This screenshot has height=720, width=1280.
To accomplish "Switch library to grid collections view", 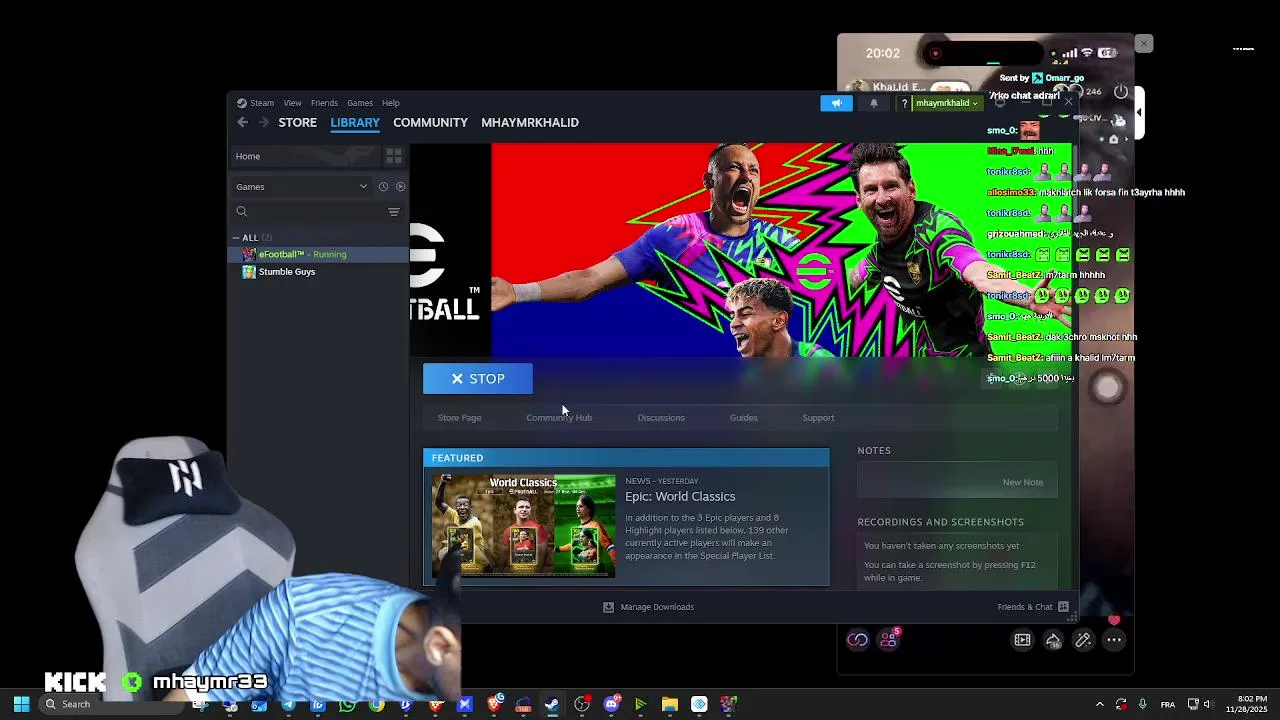I will click(x=394, y=156).
